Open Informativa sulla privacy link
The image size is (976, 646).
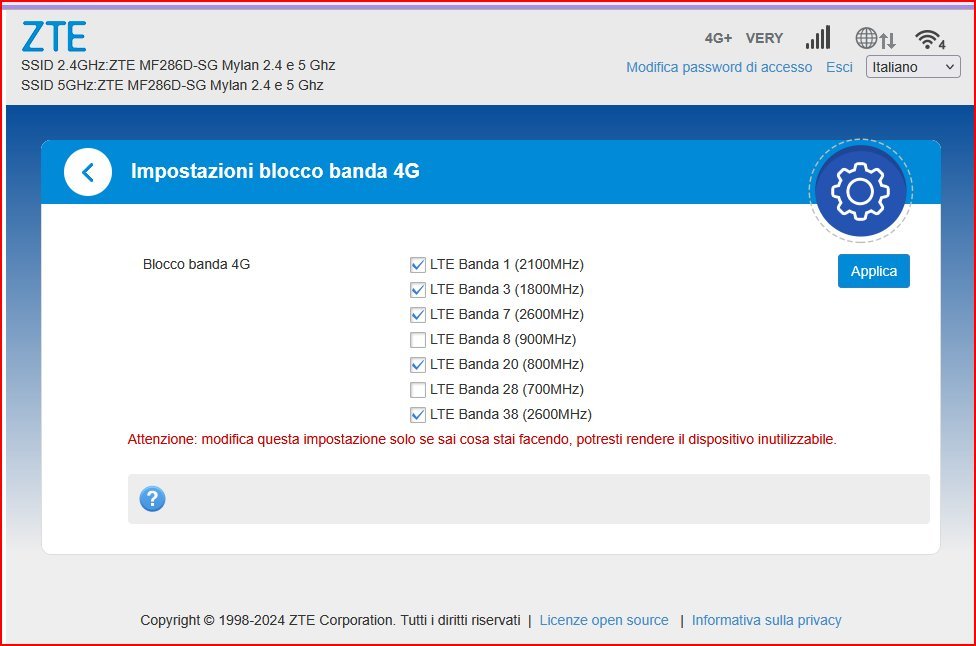(766, 620)
